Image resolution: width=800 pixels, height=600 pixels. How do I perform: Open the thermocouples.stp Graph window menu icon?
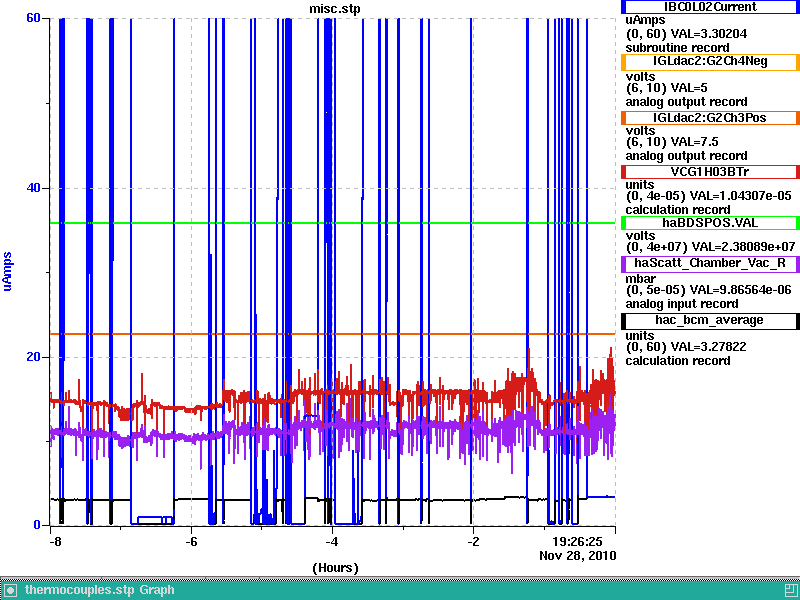coord(10,590)
